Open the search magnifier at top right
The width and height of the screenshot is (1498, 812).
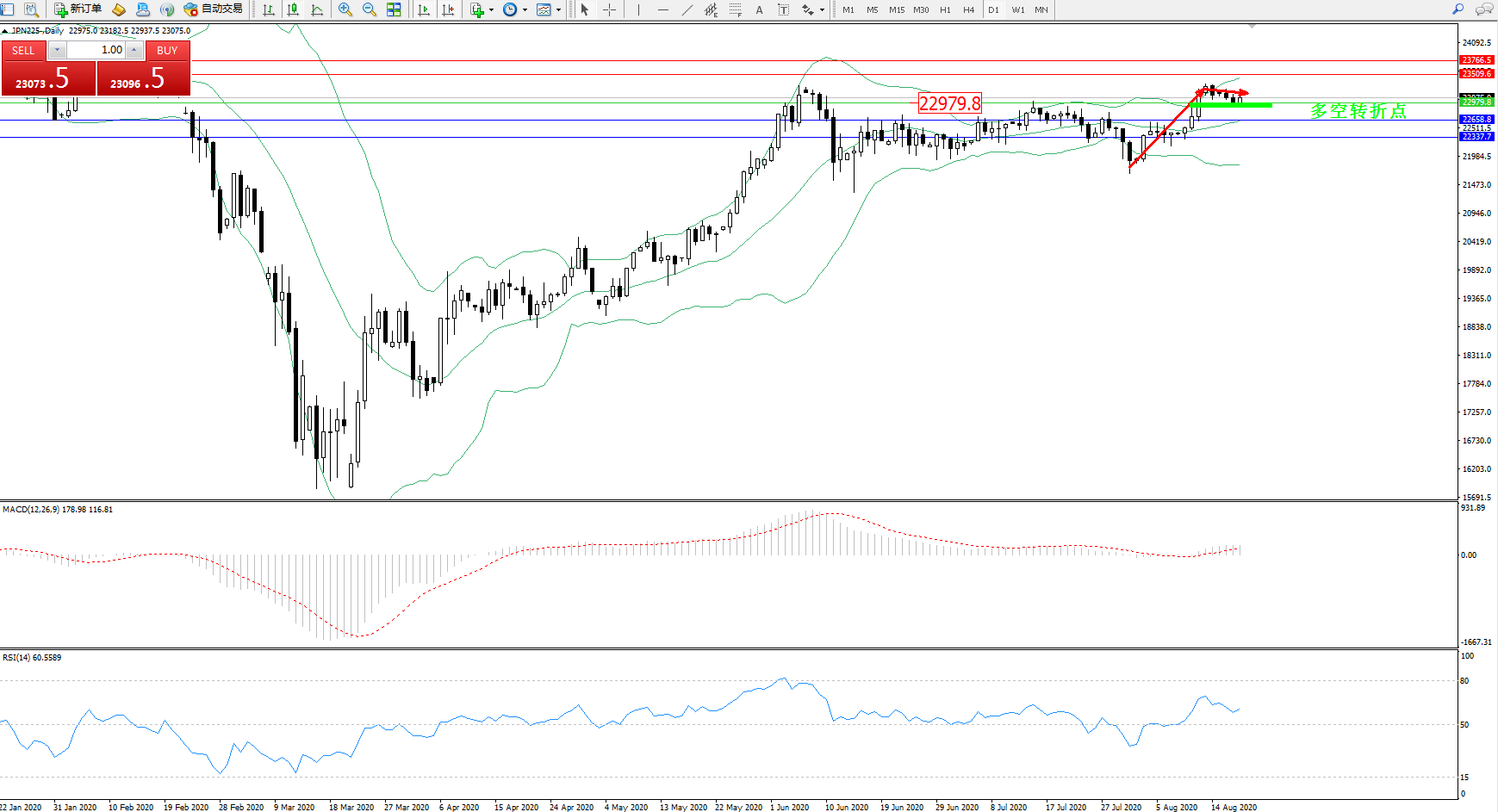(x=1458, y=9)
